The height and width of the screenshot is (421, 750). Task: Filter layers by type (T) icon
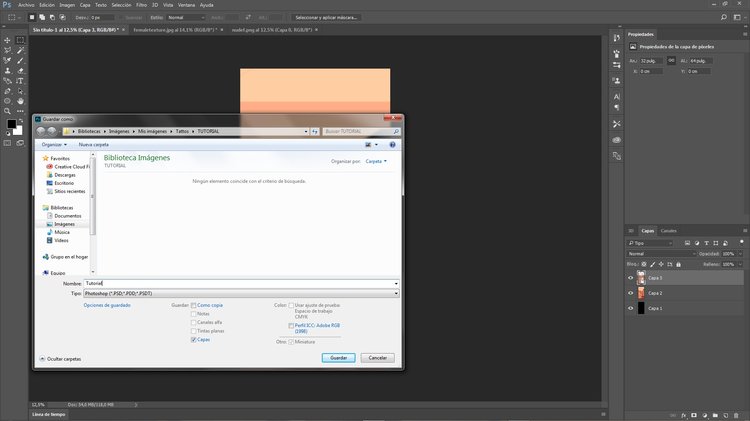click(x=706, y=243)
